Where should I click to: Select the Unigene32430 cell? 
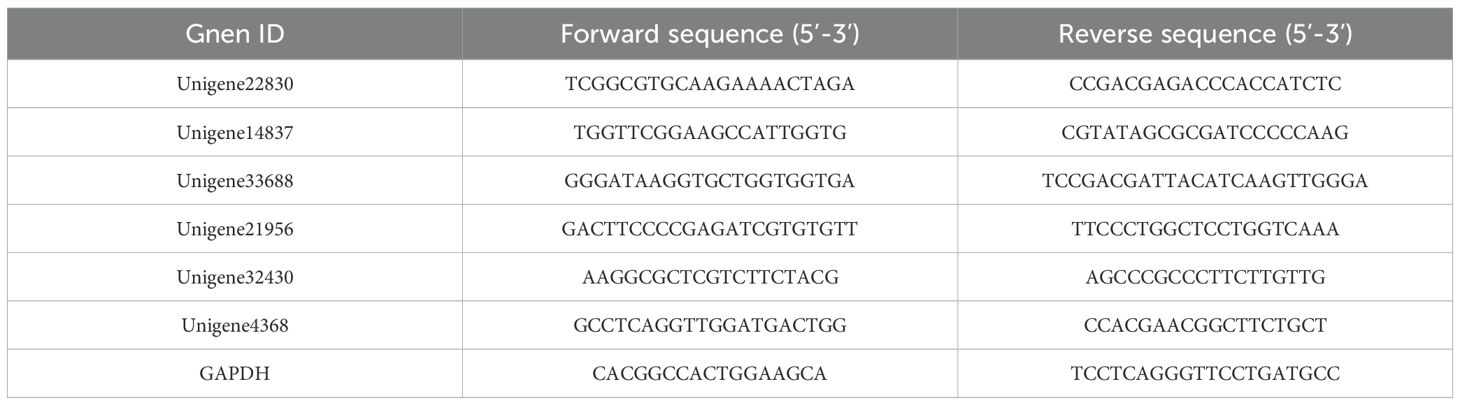(x=235, y=277)
